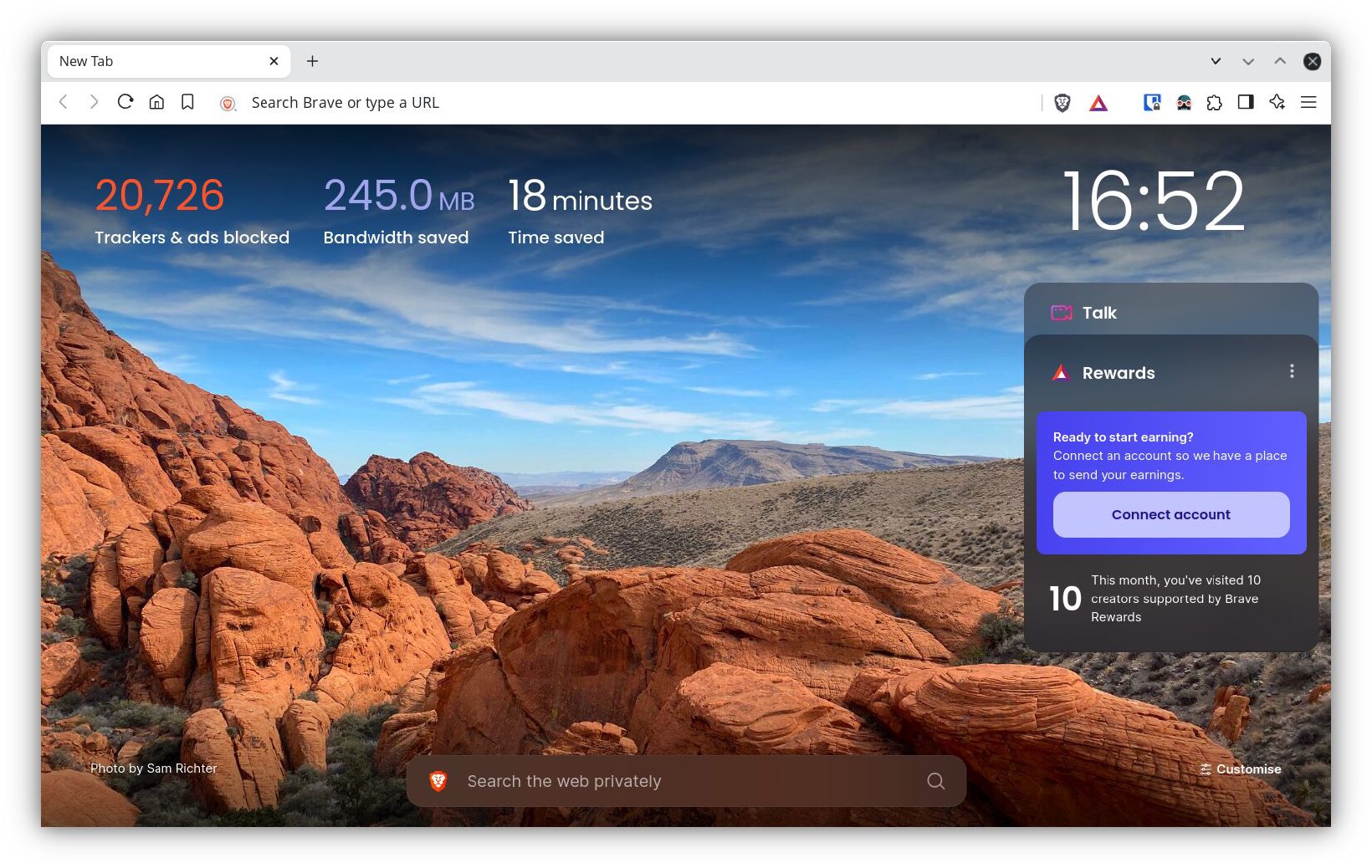Screen dimensions: 1372x868
Task: Click the 20,726 trackers blocked stat
Action: 192,211
